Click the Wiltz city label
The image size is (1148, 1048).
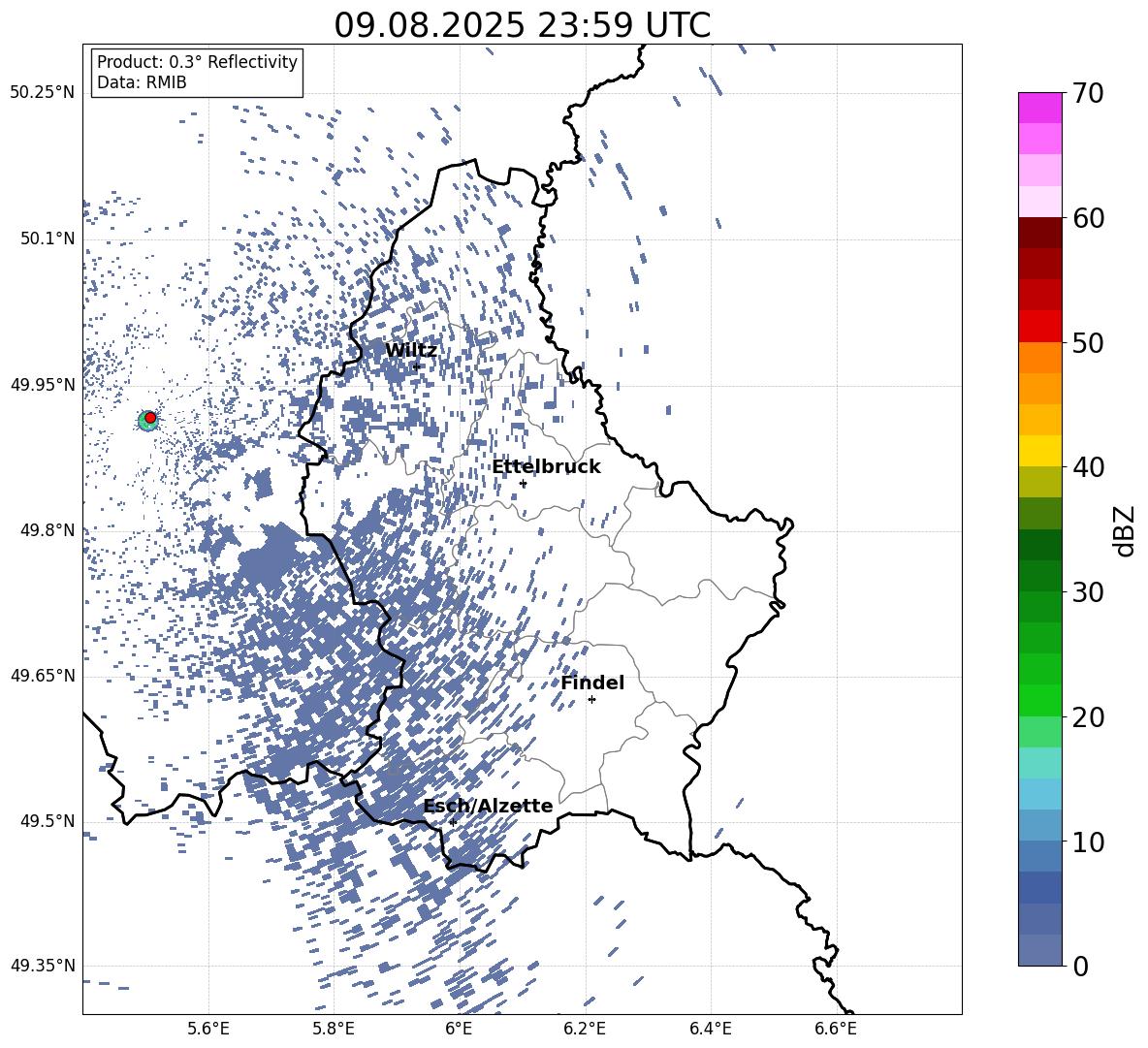[x=411, y=351]
